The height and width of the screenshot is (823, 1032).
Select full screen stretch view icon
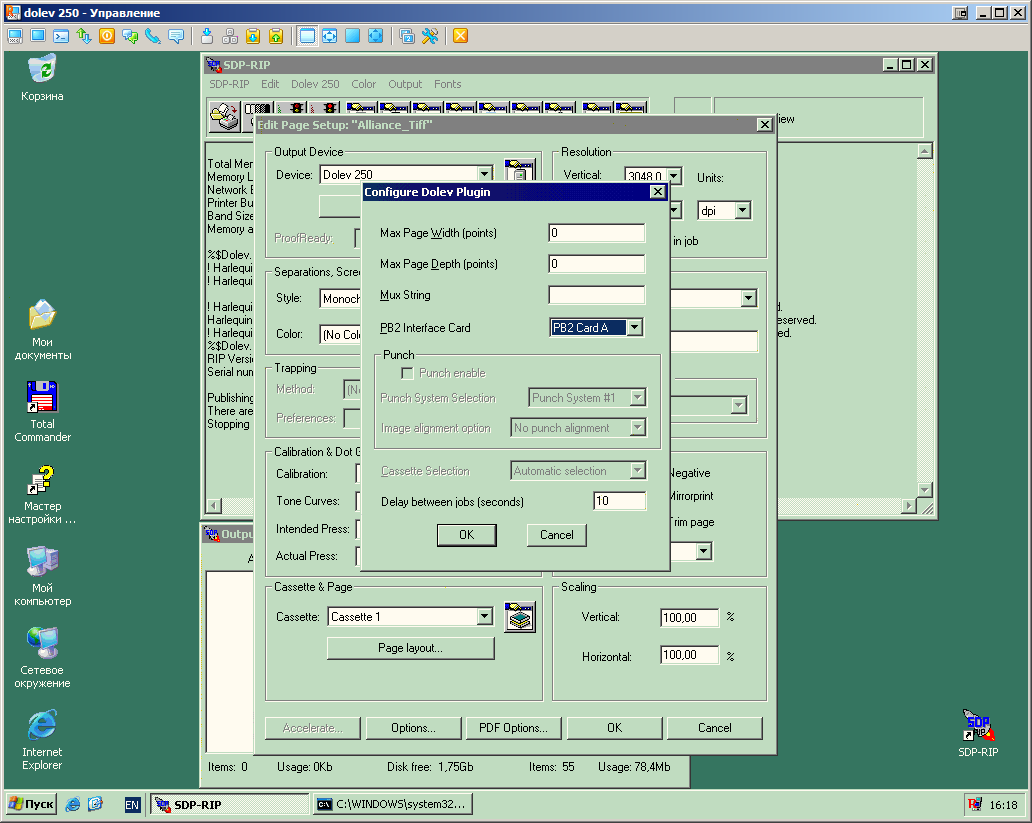376,36
